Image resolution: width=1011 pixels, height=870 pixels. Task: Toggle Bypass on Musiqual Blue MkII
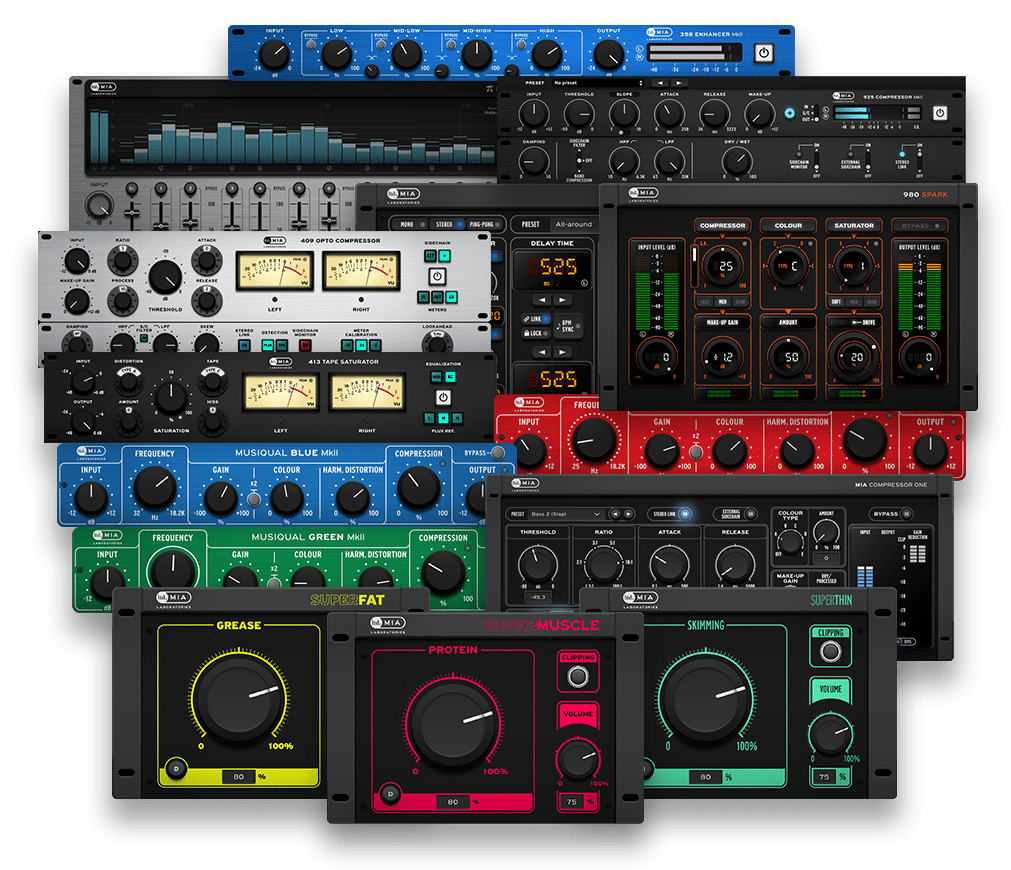[497, 453]
